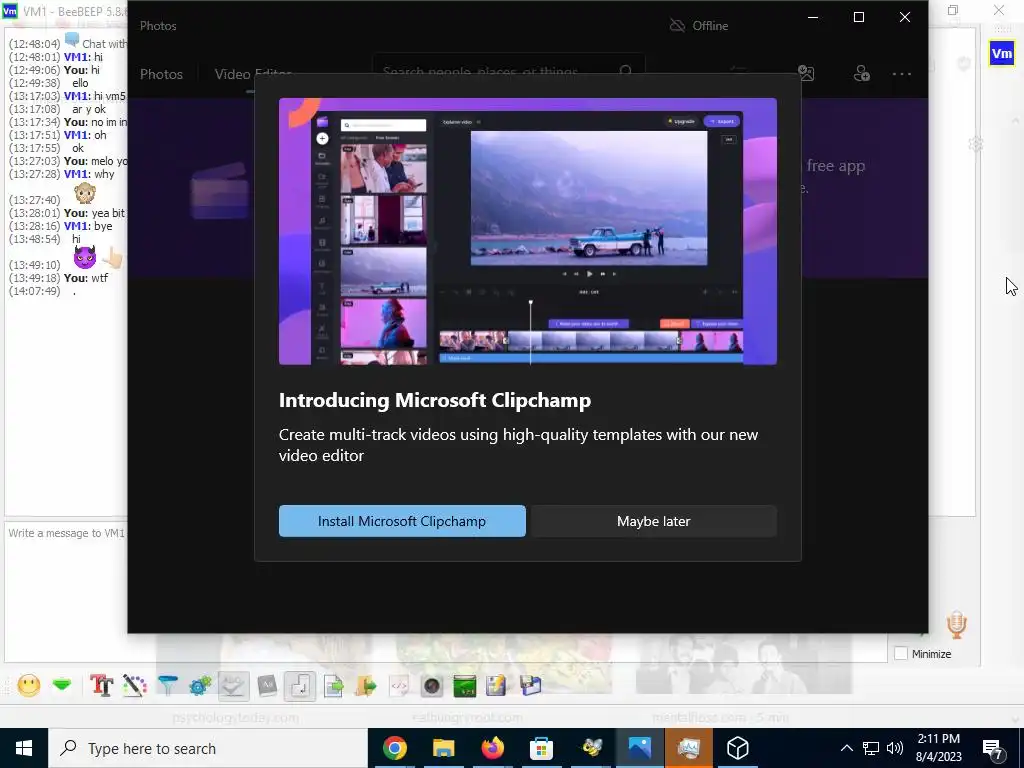The width and height of the screenshot is (1024, 768).
Task: Click the Clipchamp preview image in the dialog
Action: 528,231
